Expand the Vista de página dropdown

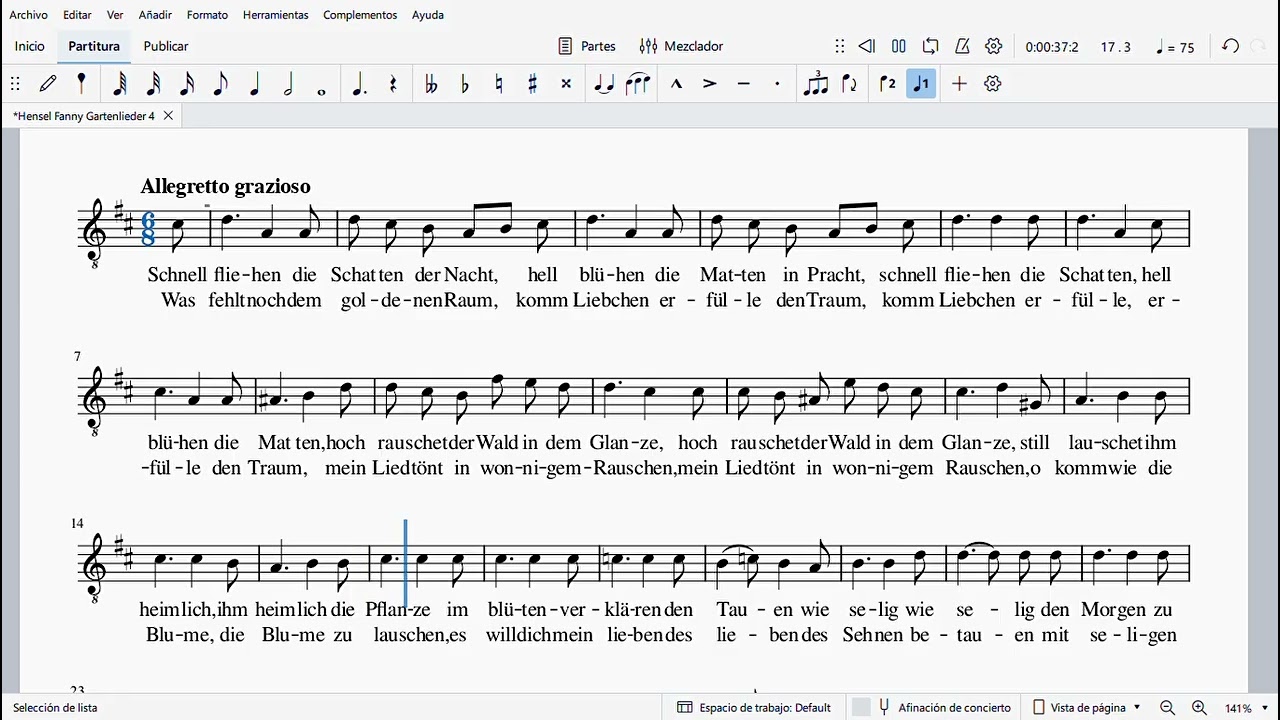click(1086, 708)
